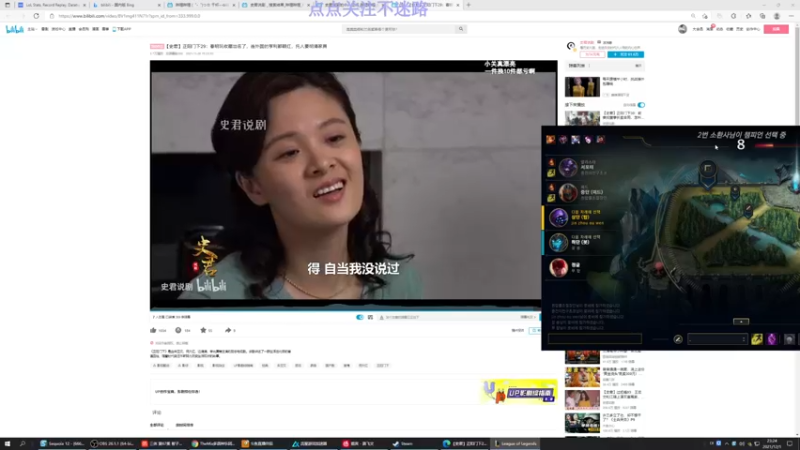Toggle the autoplay-next switch in sidebar
Viewport: 800px width, 450px height.
[641, 105]
